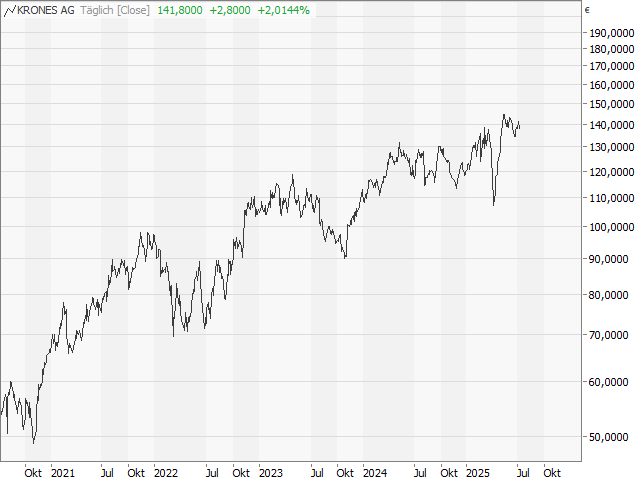Click the absolute change +2,8000
The width and height of the screenshot is (640, 480).
(230, 10)
